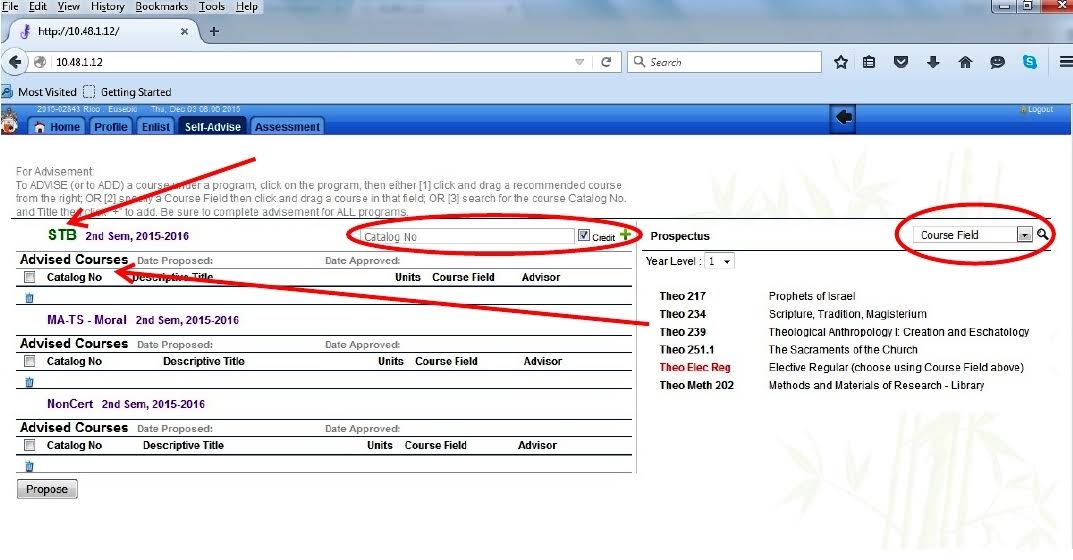Screen dimensions: 1073x560
Task: Click the trash icon under NonCert courses
Action: pyautogui.click(x=29, y=465)
